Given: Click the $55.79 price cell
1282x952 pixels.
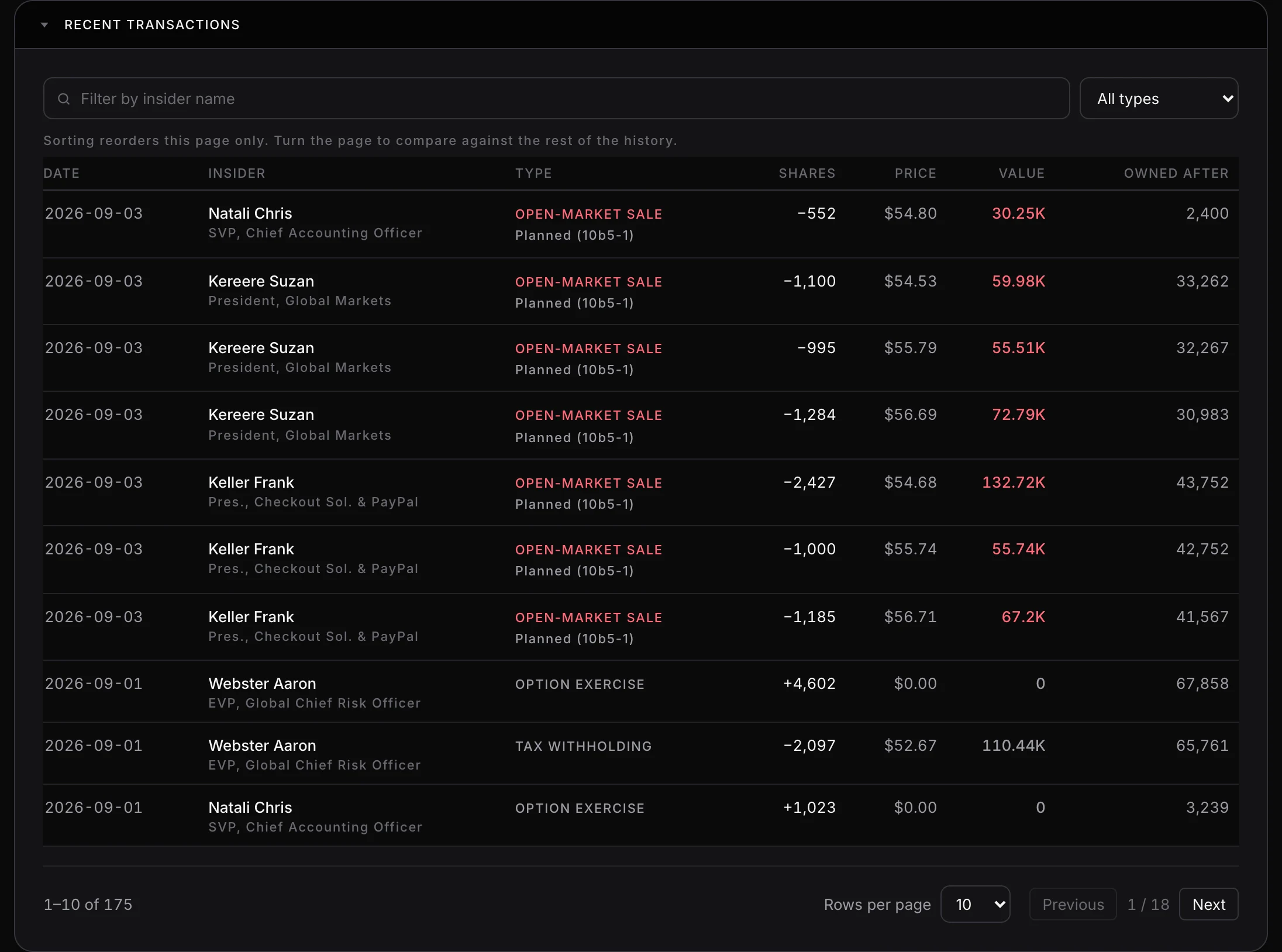Looking at the screenshot, I should (x=911, y=348).
